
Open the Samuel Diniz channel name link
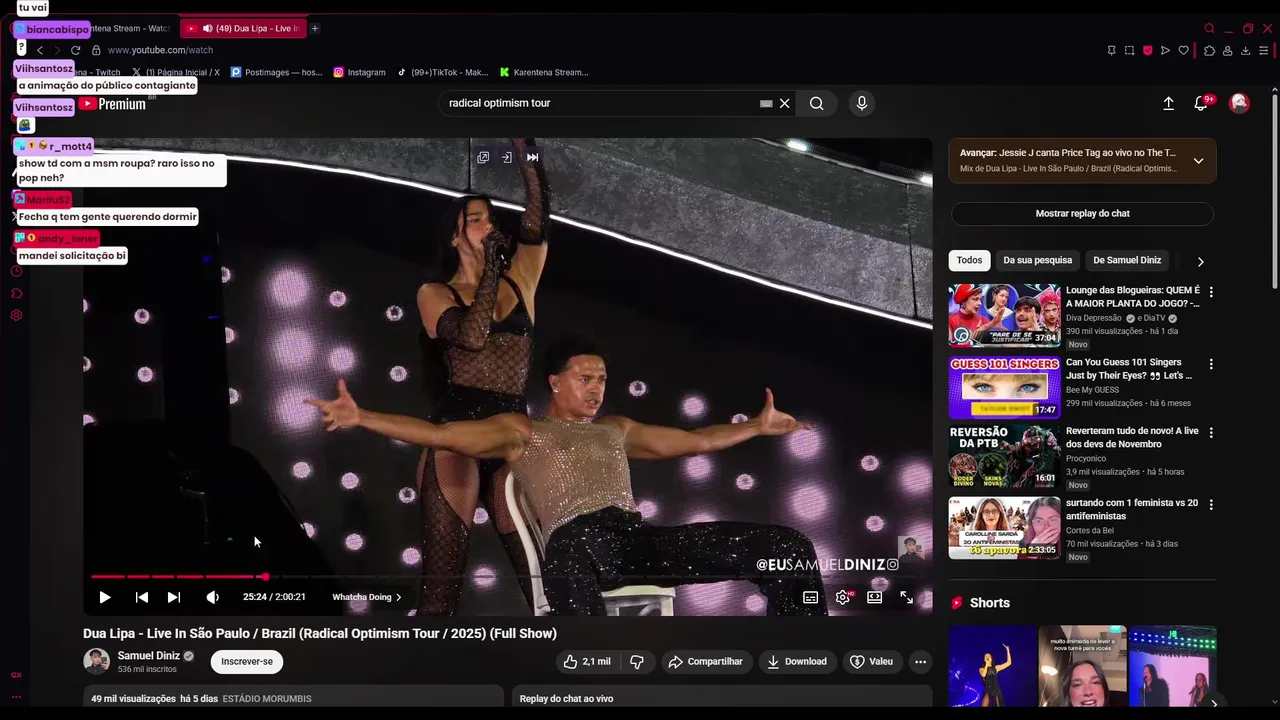[149, 656]
